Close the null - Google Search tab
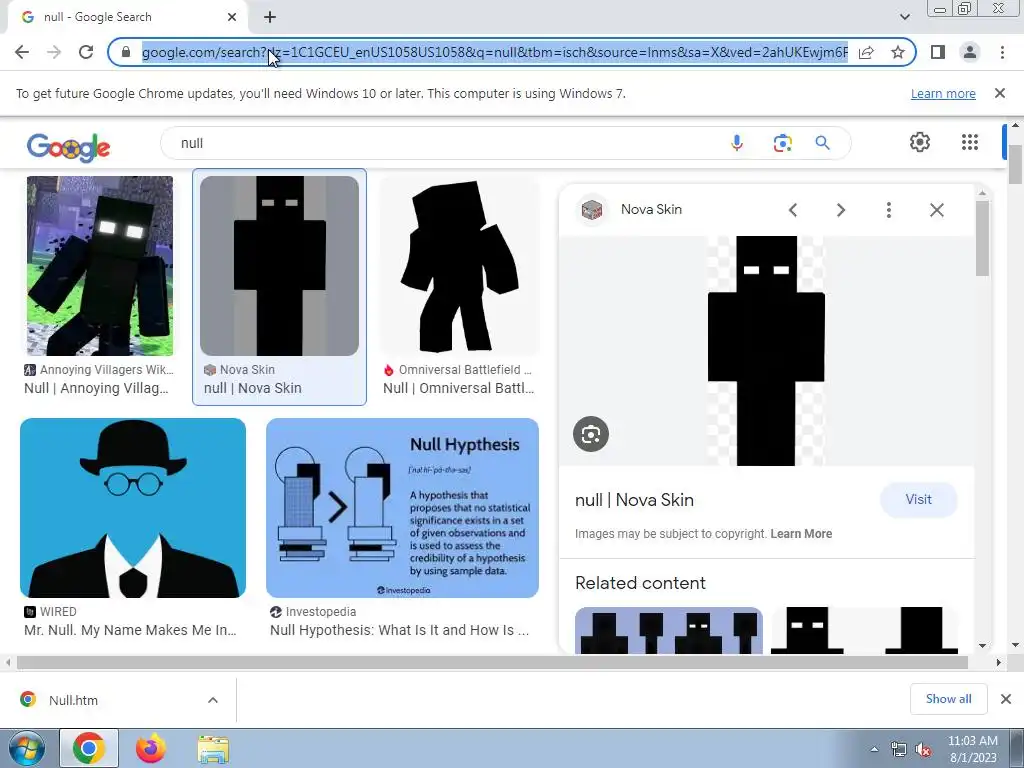Viewport: 1024px width, 768px height. pyautogui.click(x=232, y=17)
